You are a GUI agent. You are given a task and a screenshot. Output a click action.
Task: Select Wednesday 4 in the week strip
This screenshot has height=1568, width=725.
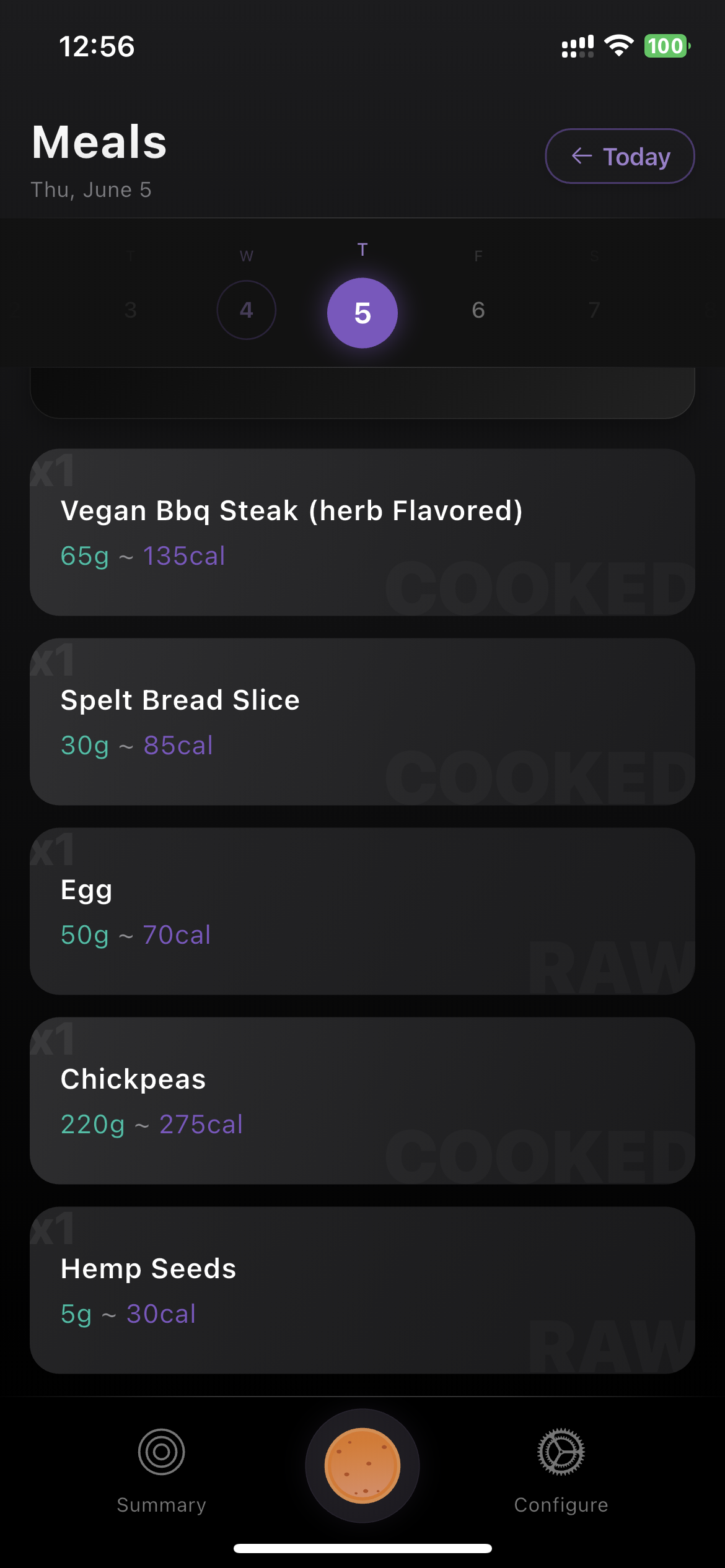247,310
